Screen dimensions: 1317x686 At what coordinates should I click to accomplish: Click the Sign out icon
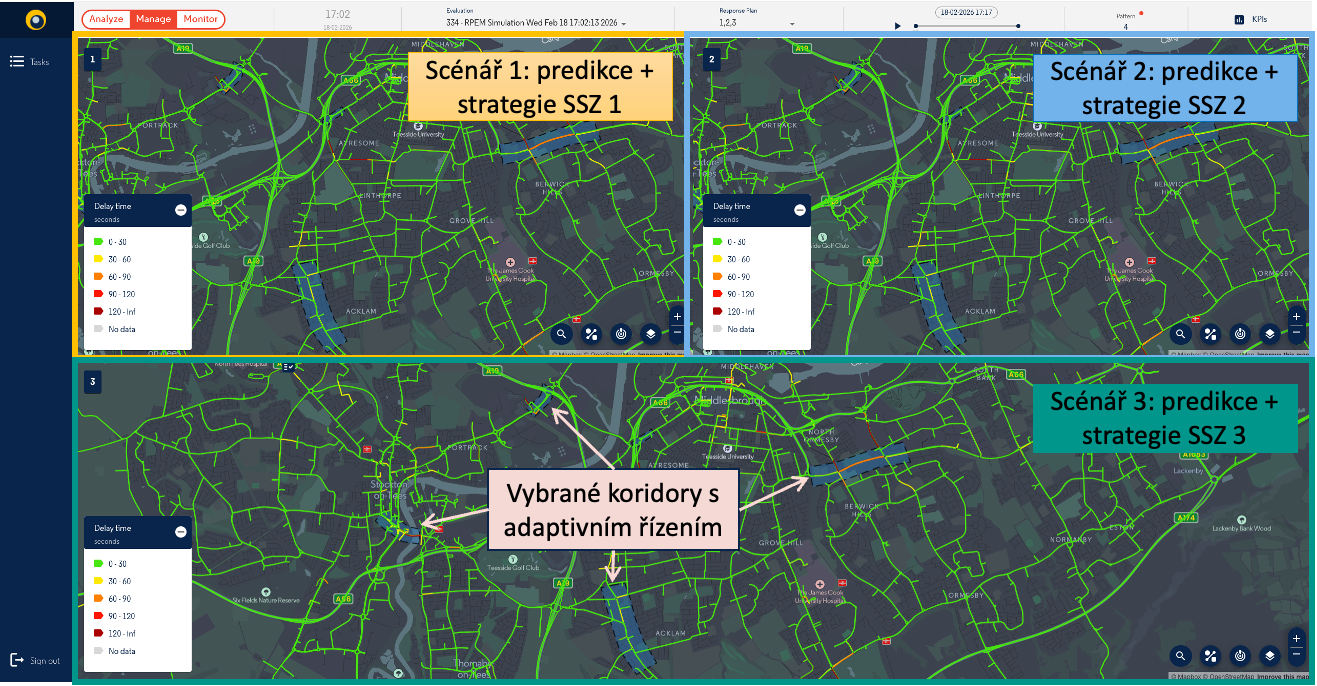click(17, 660)
